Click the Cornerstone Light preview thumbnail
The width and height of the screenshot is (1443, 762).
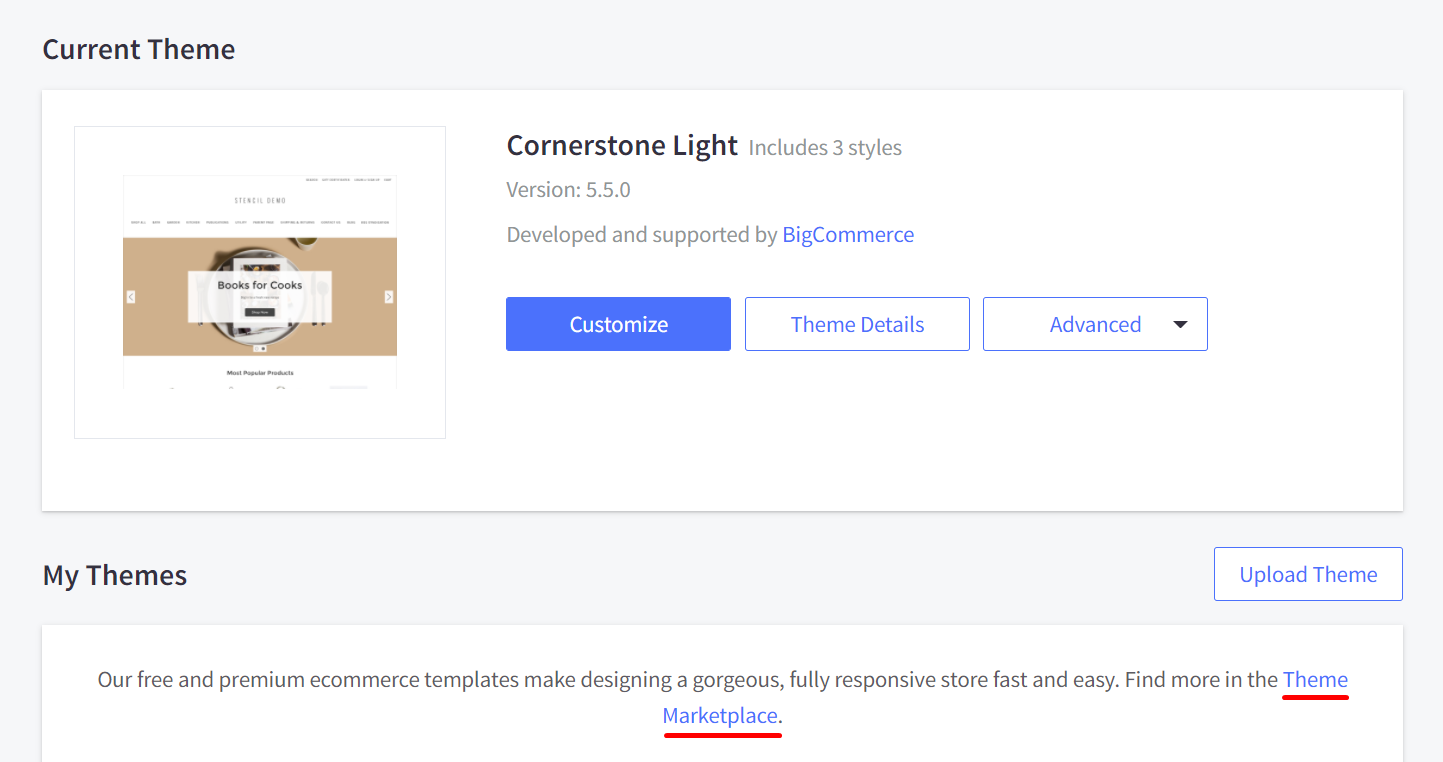260,282
